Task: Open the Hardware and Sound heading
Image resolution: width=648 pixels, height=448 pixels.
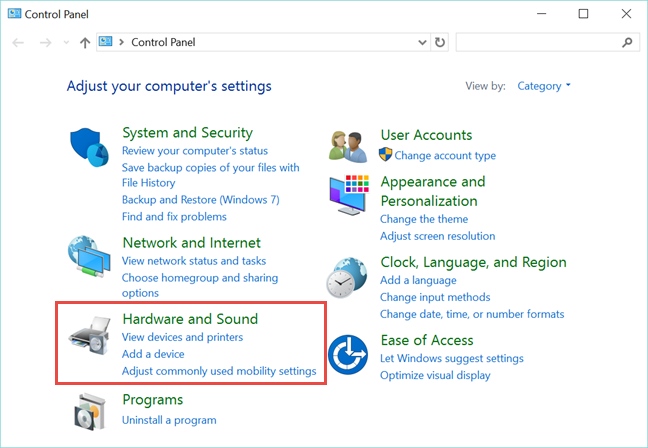Action: click(x=190, y=319)
